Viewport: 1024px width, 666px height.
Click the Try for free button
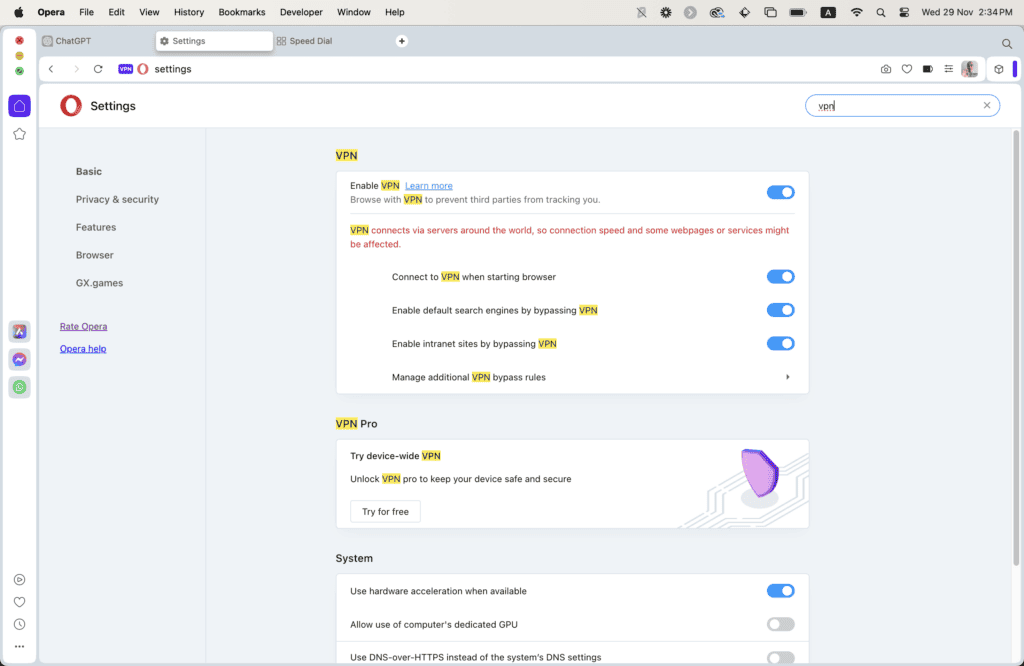click(385, 511)
